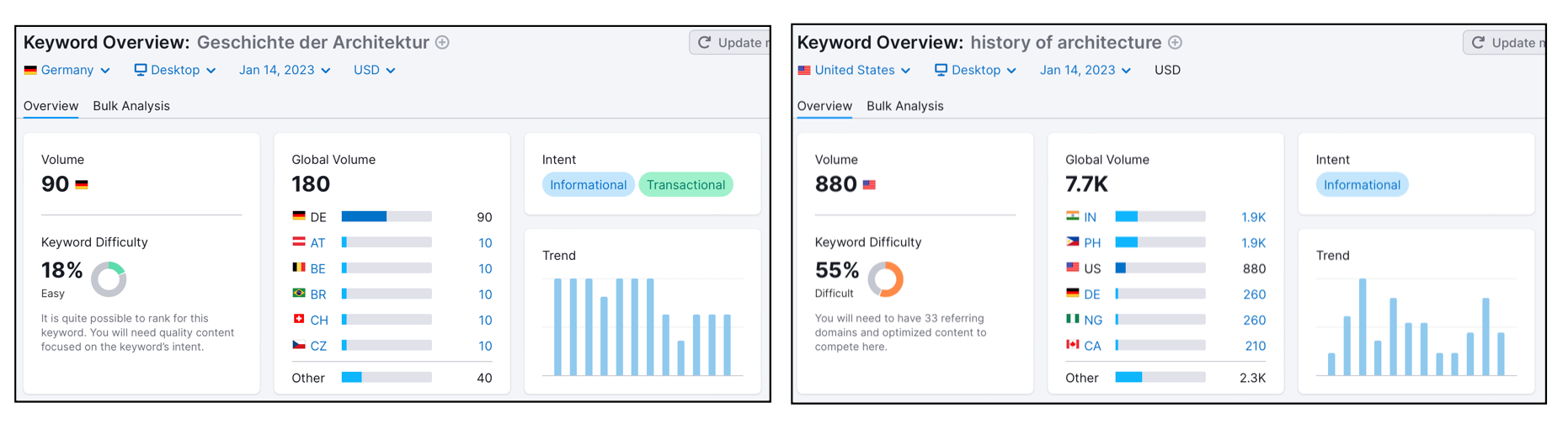The image size is (1568, 424).
Task: Click the 55% keyword difficulty donut chart
Action: 885,279
